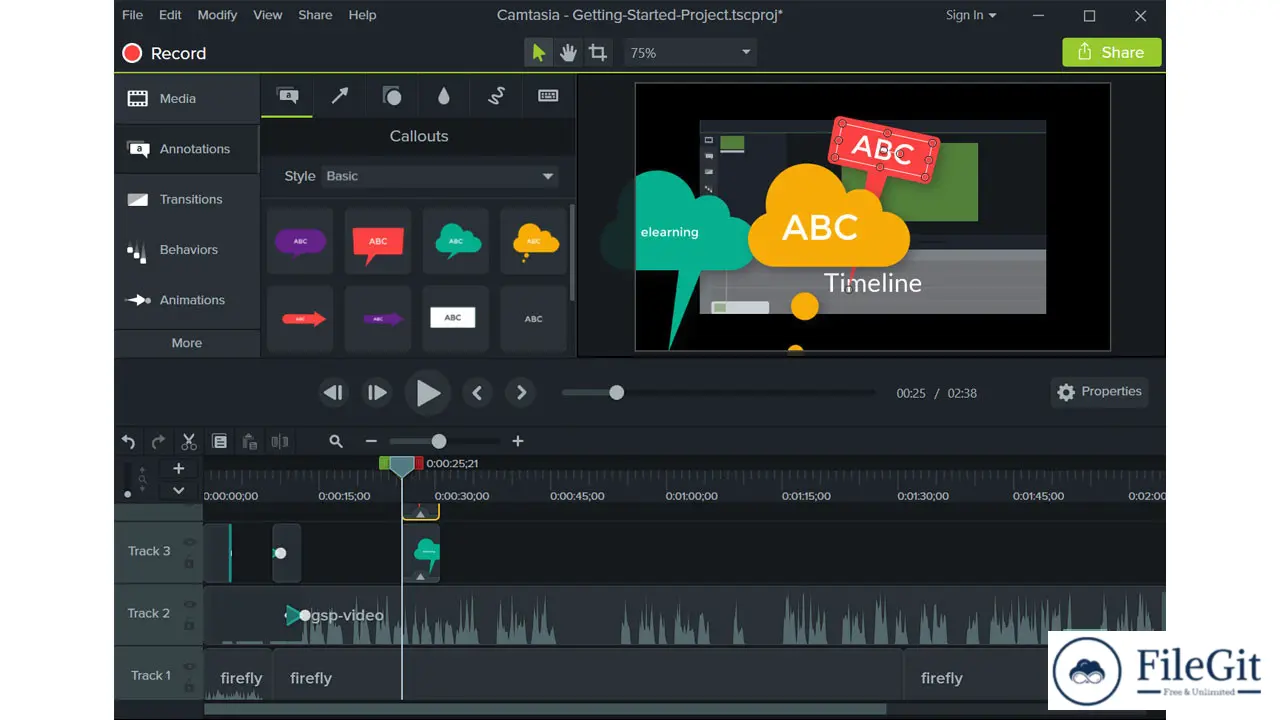Switch to arrows and lines tab
Viewport: 1280px width, 720px height.
[340, 96]
